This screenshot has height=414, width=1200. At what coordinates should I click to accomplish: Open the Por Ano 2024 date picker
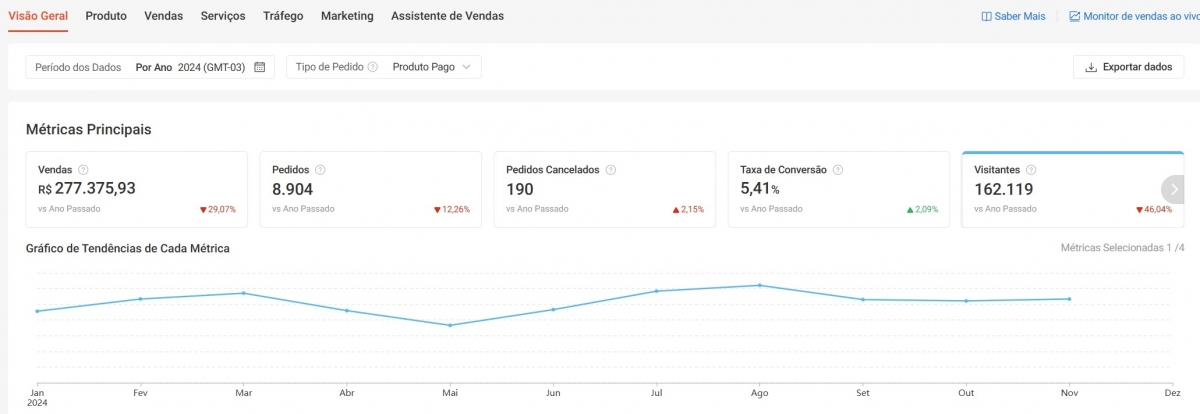150,67
